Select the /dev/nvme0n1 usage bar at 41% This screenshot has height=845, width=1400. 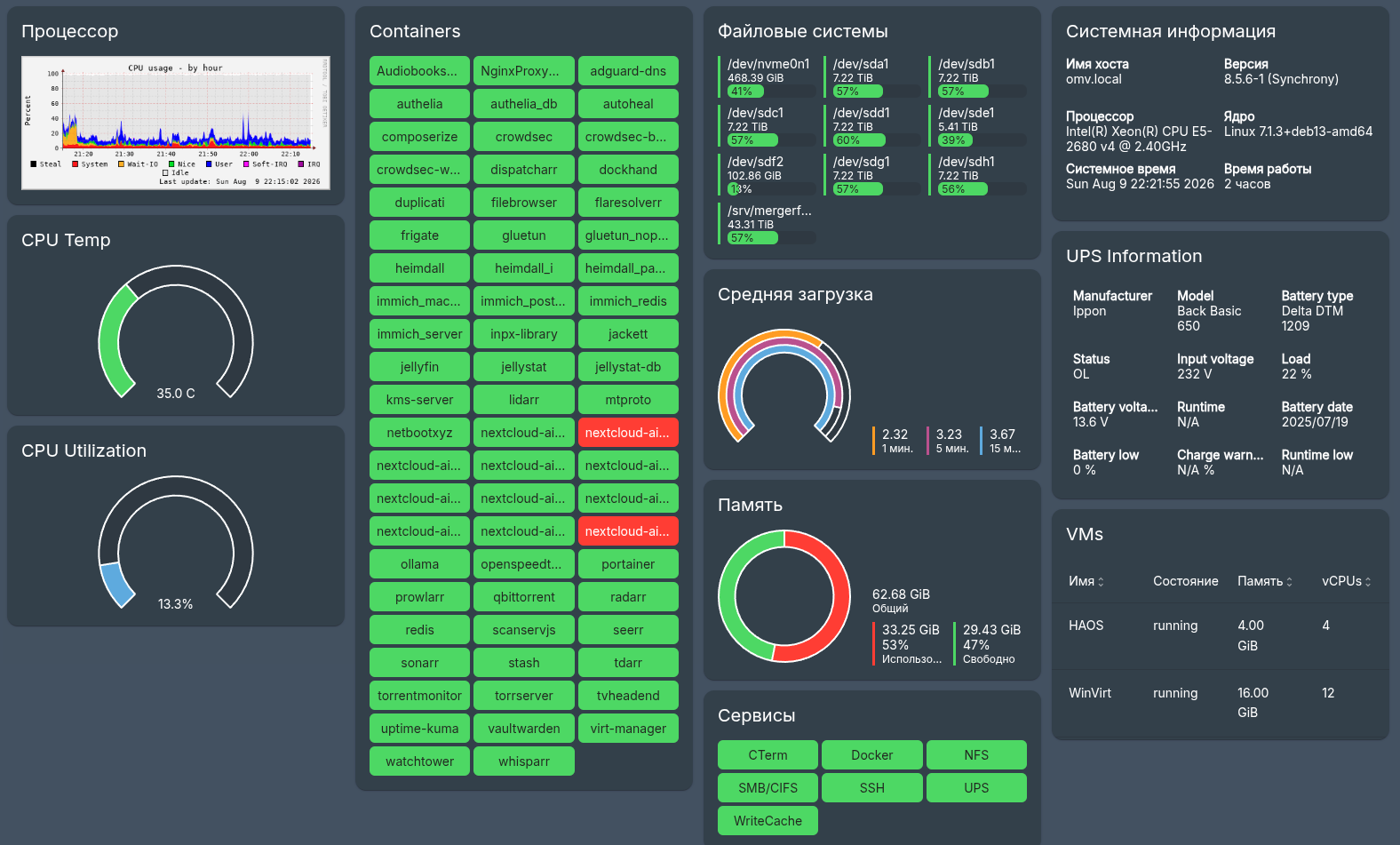771,92
